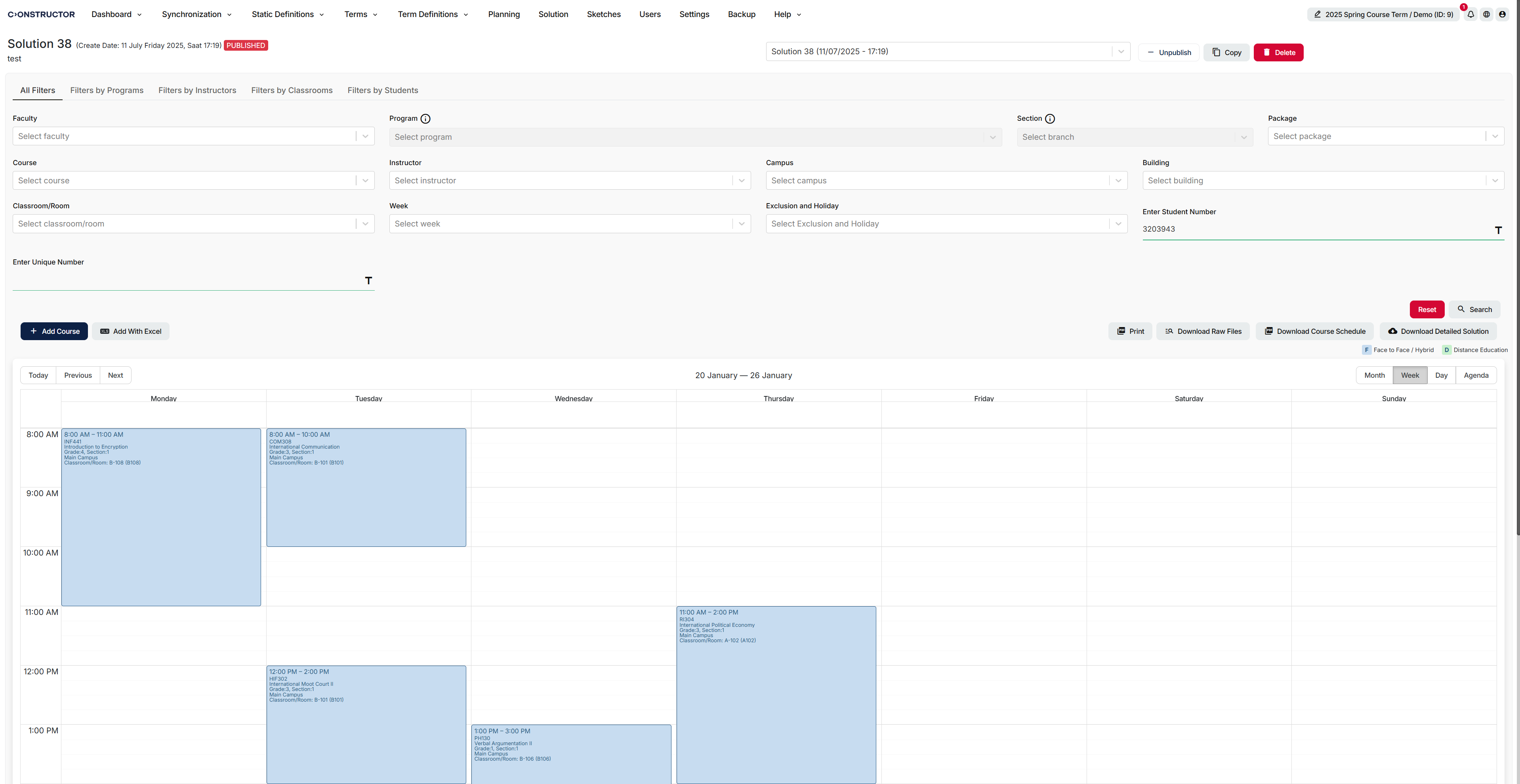Open the Filters by Classrooms tab
Viewport: 1520px width, 784px height.
pos(292,90)
